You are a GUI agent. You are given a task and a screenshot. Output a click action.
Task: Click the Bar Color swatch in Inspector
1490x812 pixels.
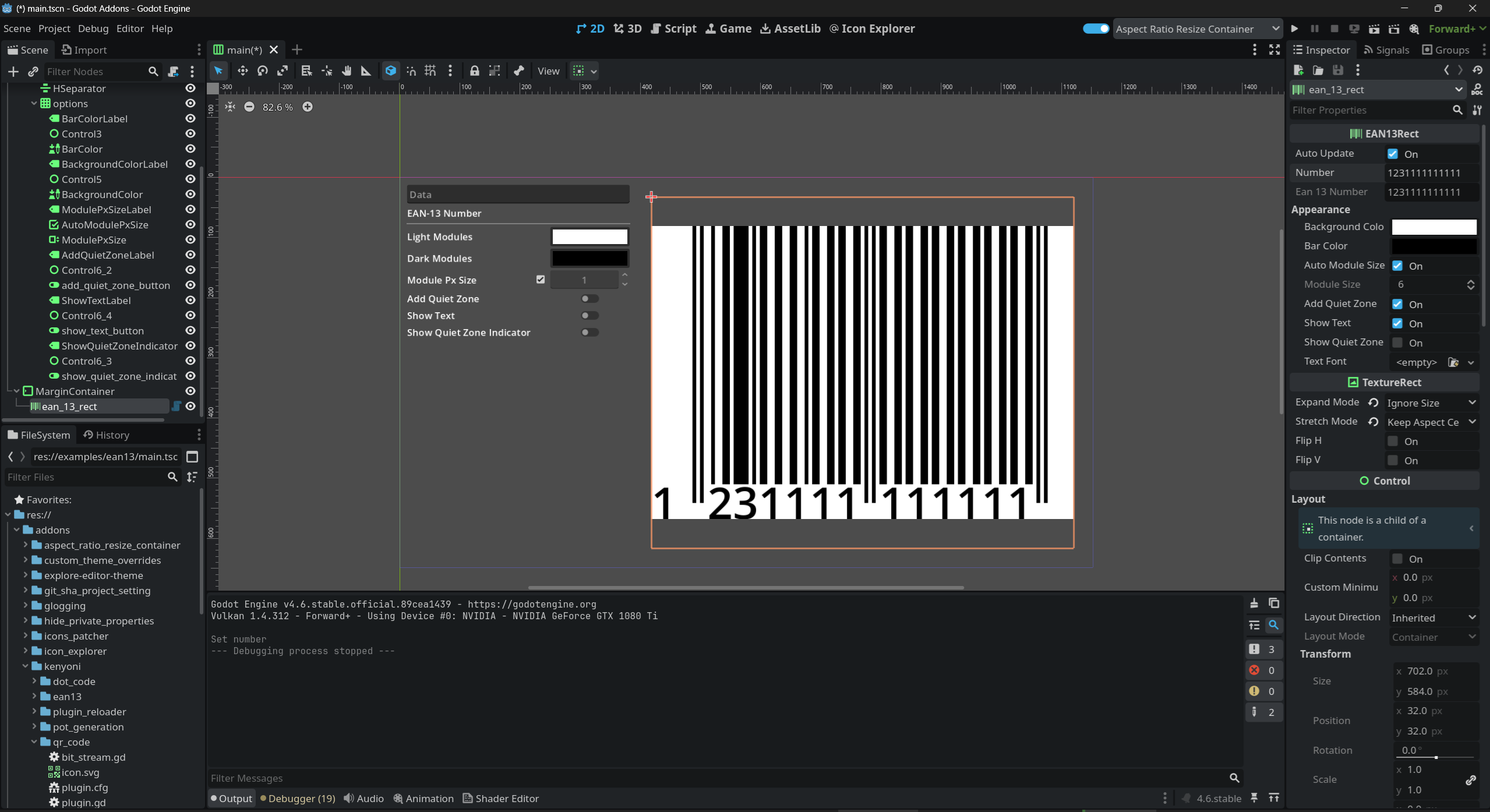coord(1434,246)
